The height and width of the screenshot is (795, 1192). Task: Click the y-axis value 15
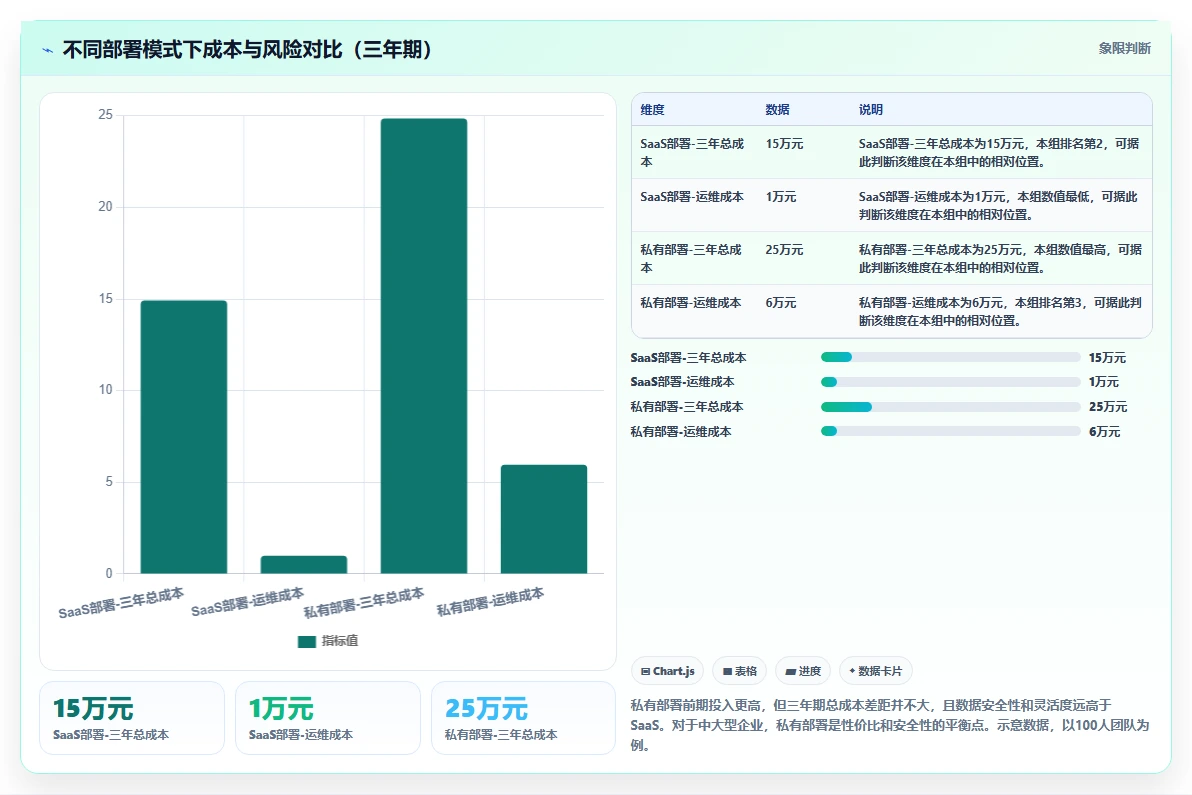[106, 299]
